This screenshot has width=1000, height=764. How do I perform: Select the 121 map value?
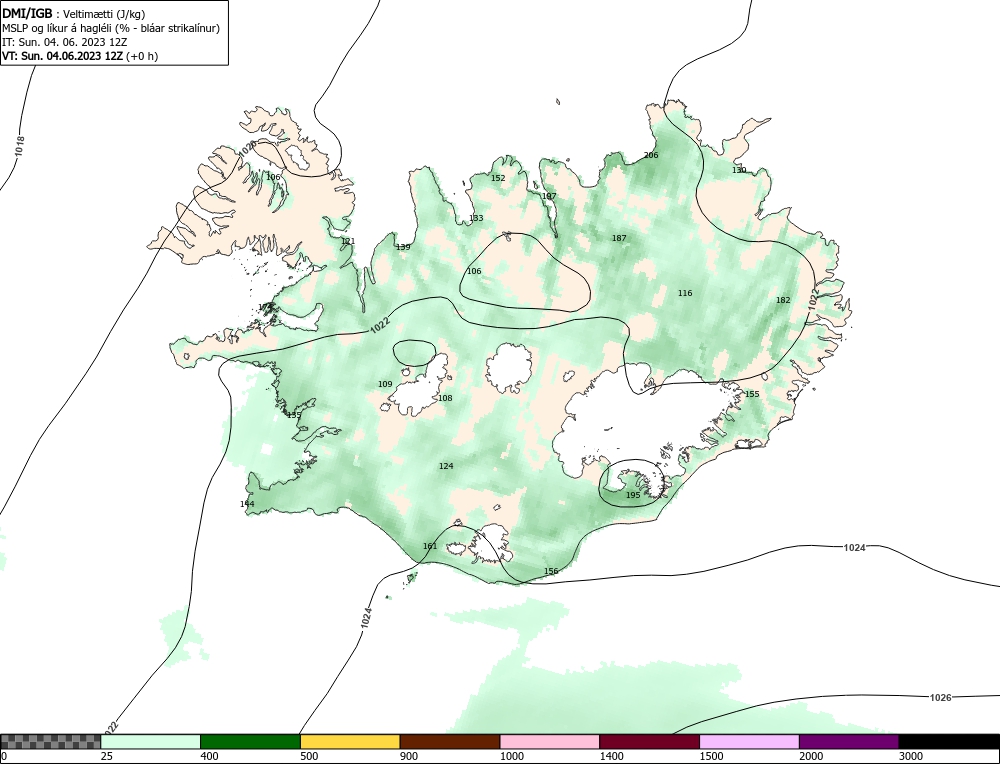click(348, 241)
